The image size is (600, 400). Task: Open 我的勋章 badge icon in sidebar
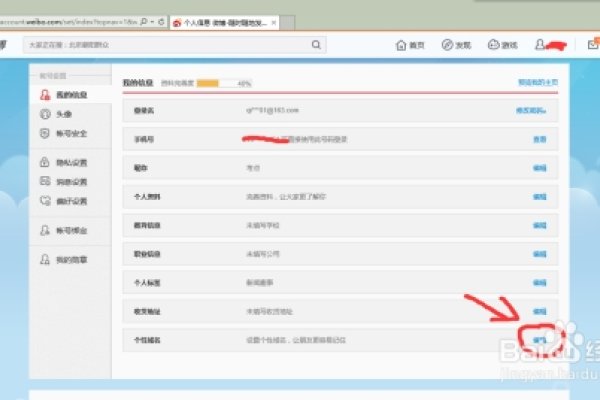coord(45,259)
